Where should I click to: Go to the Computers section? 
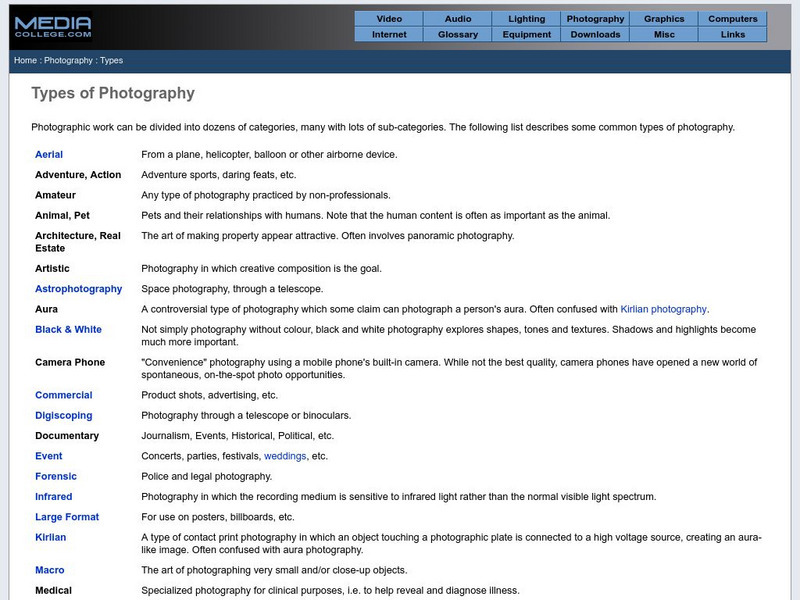(x=732, y=18)
